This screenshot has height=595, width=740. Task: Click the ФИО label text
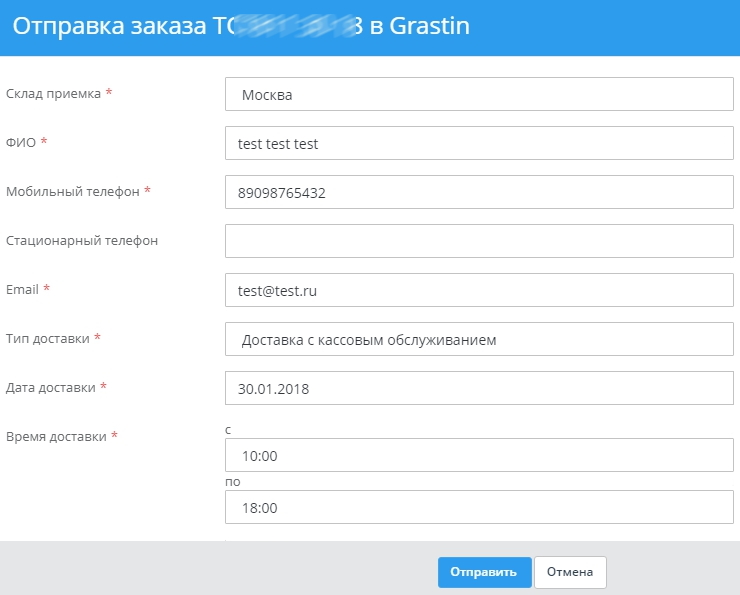(x=21, y=142)
